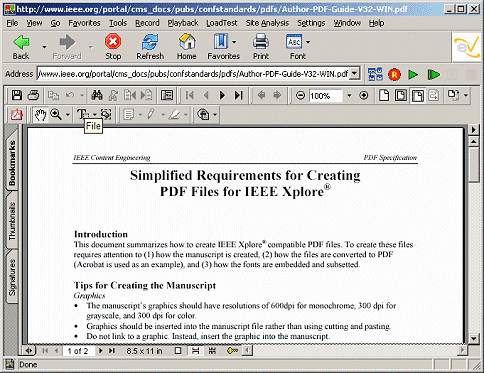Click the vertical scrollbar down arrow
Image resolution: width=484 pixels, height=373 pixels.
pyautogui.click(x=474, y=339)
